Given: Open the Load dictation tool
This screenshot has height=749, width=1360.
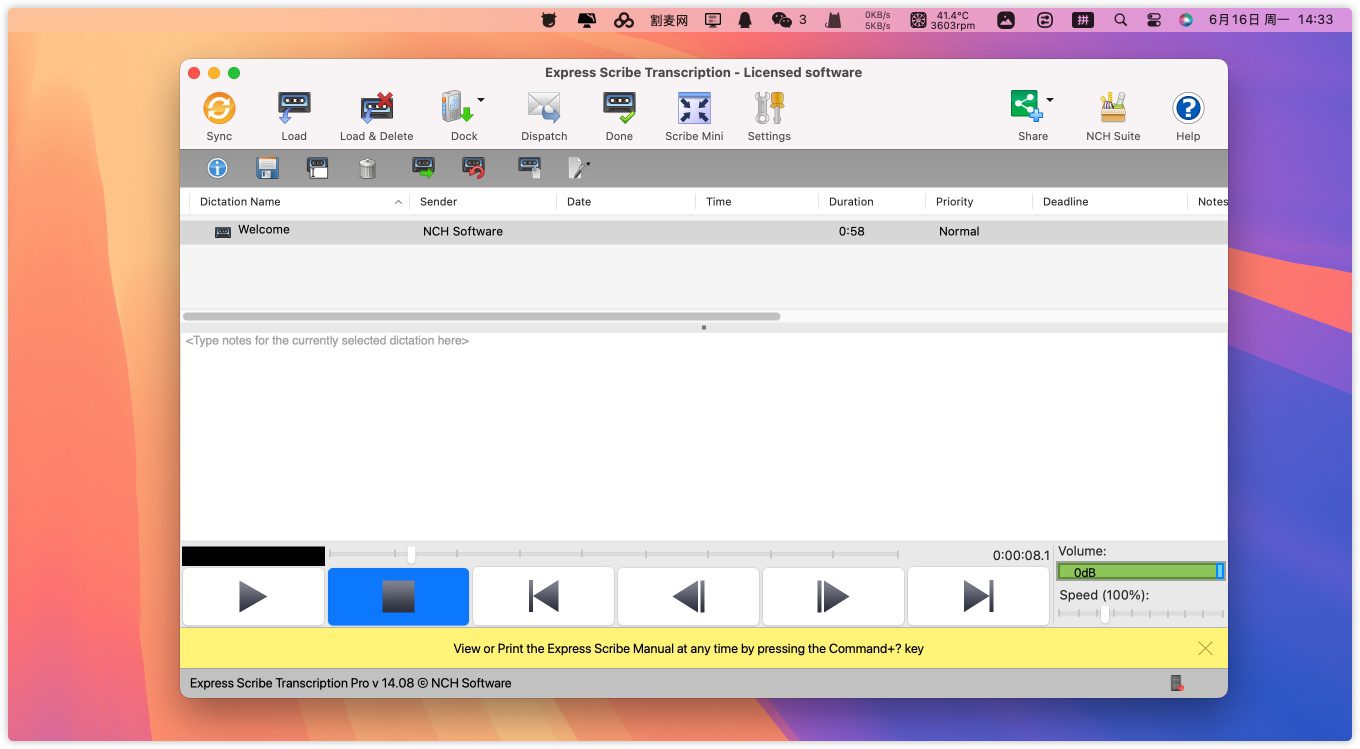Looking at the screenshot, I should point(294,109).
